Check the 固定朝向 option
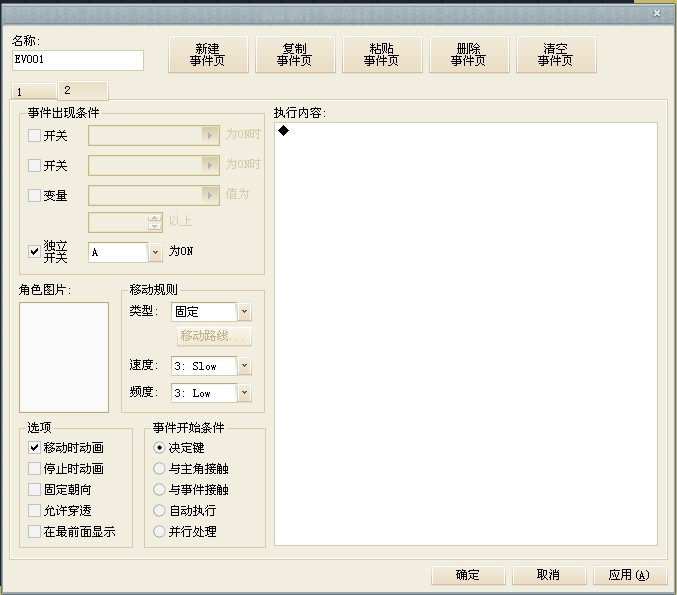The width and height of the screenshot is (677, 595). [34, 490]
